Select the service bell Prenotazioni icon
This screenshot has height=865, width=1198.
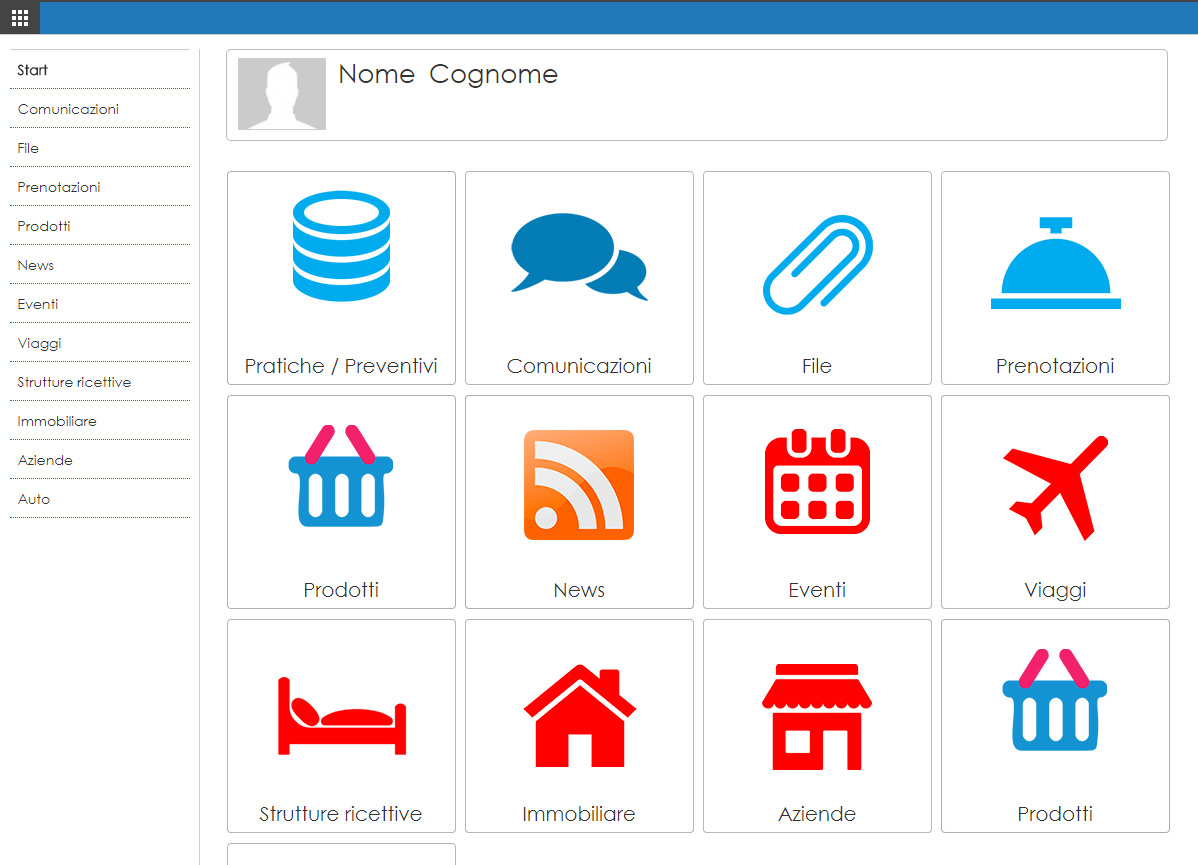(1055, 264)
